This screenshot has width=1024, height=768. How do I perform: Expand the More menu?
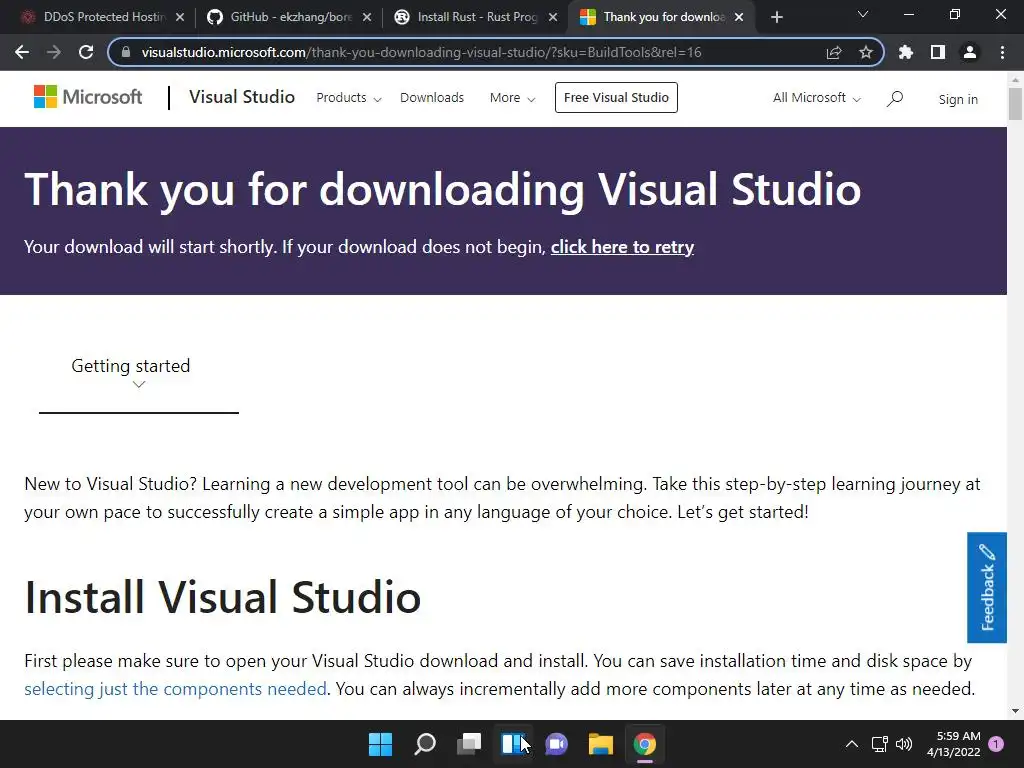513,98
